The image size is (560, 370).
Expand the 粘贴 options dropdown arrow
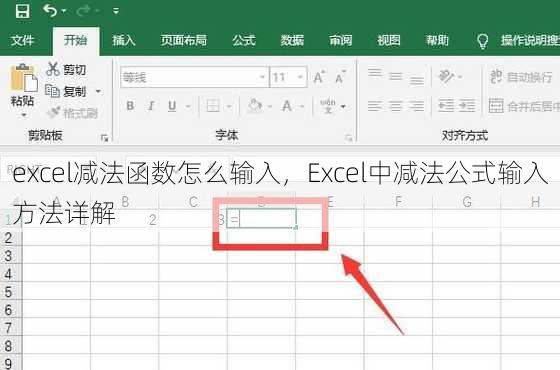pyautogui.click(x=24, y=115)
